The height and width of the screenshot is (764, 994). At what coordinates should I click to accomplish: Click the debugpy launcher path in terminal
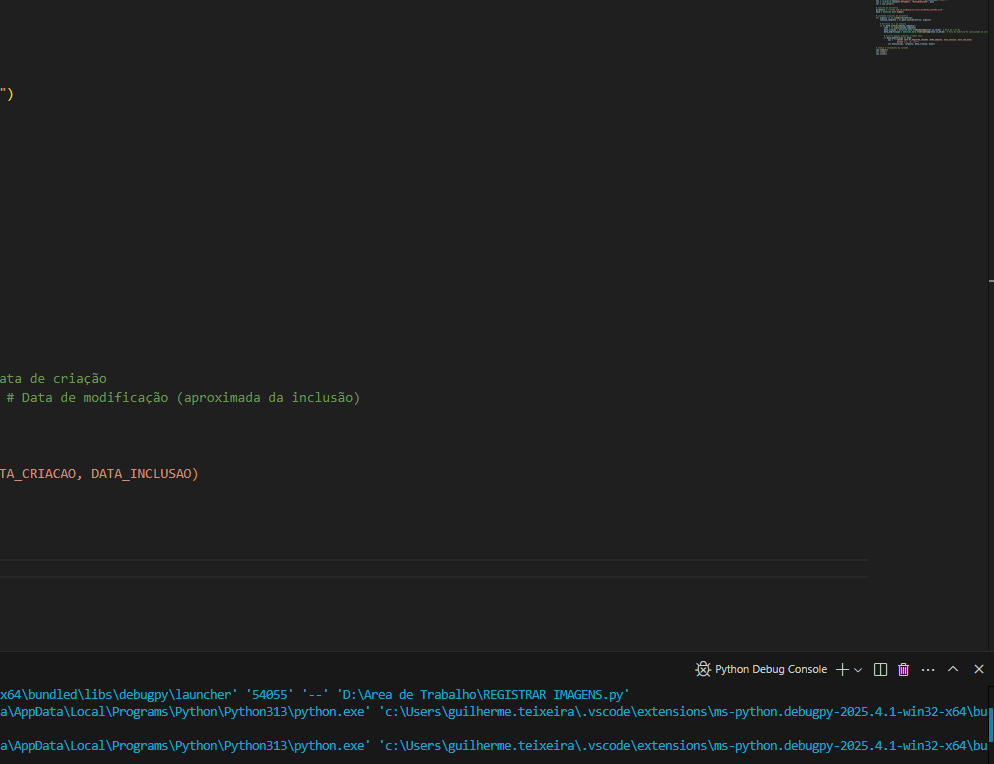120,694
